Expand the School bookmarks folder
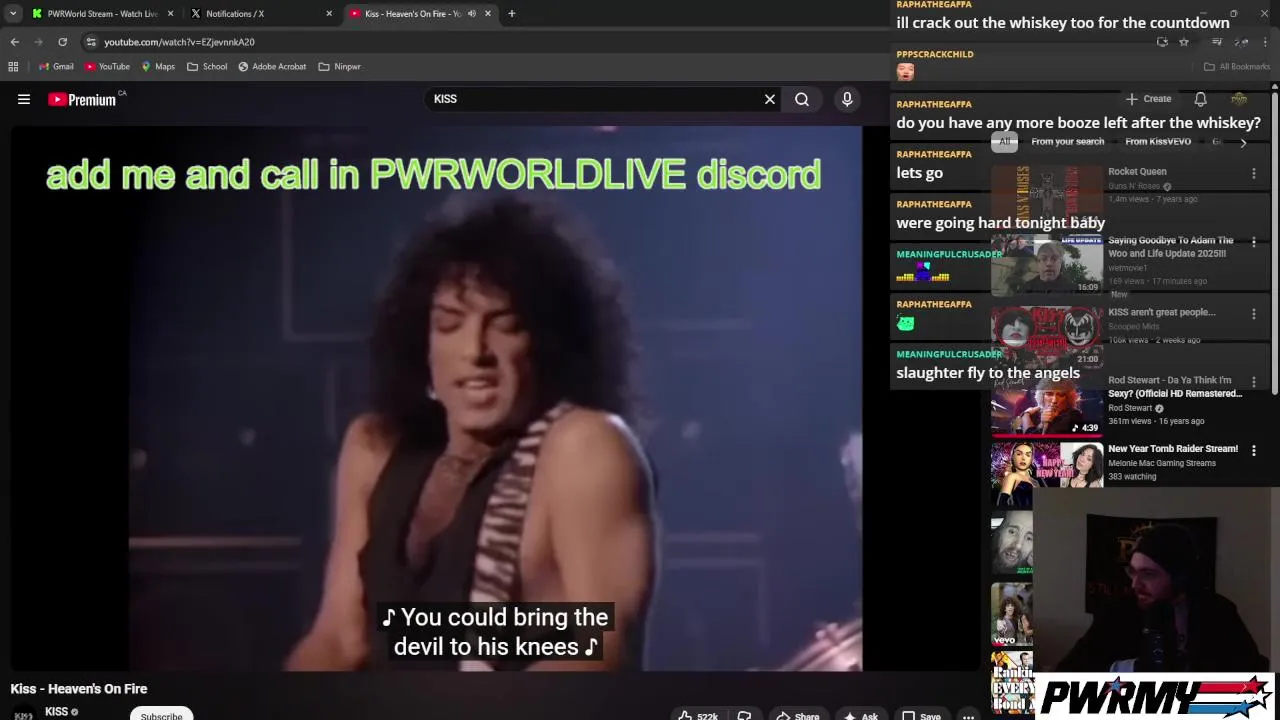 (207, 67)
